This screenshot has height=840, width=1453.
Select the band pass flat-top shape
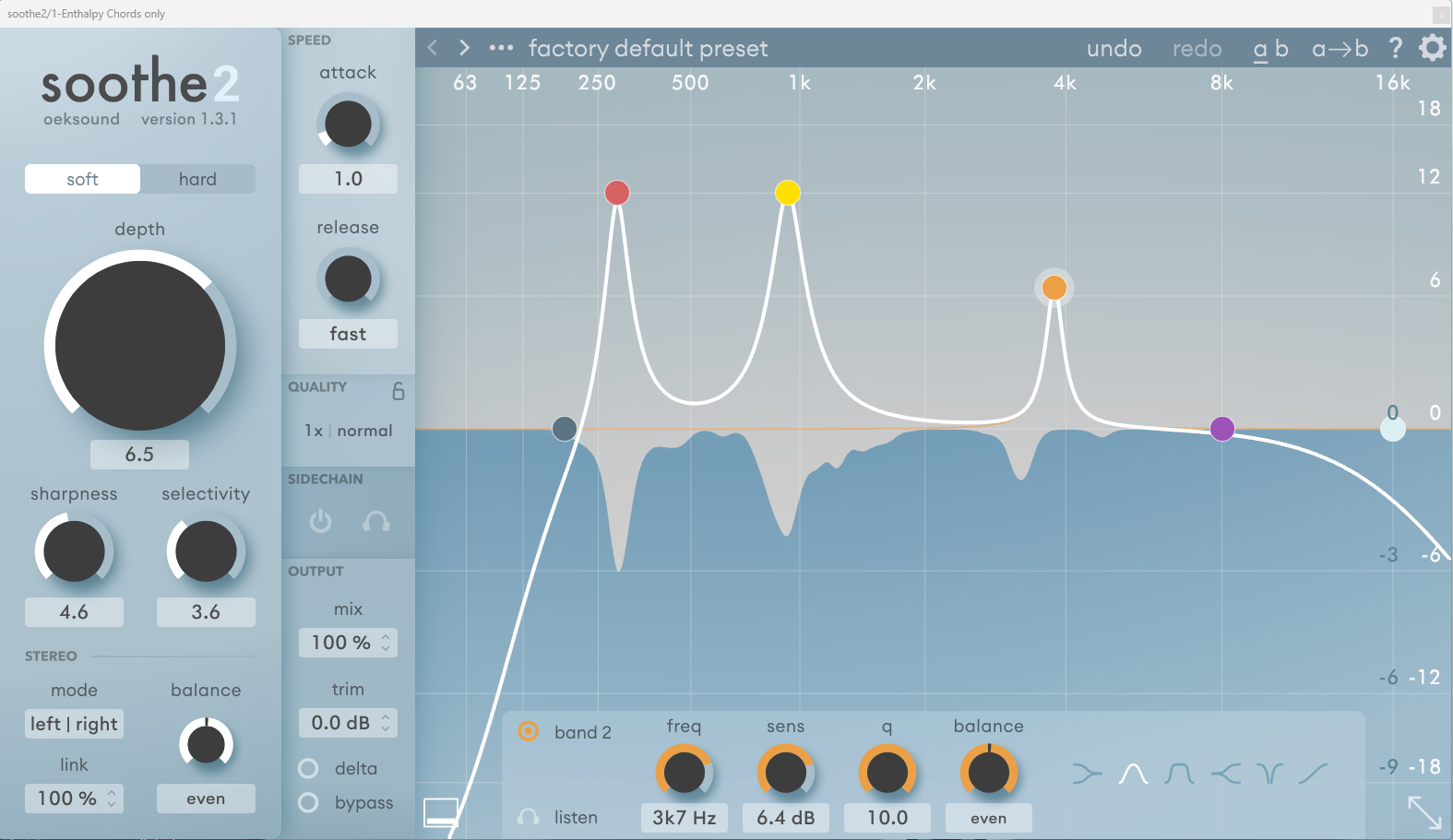pos(1179,773)
